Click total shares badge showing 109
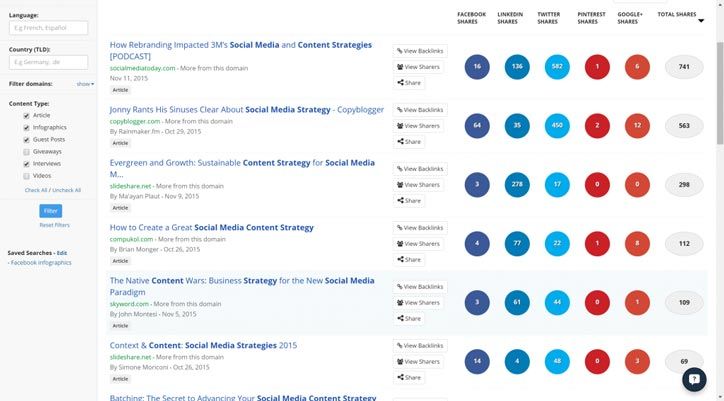724x401 pixels. (x=684, y=303)
